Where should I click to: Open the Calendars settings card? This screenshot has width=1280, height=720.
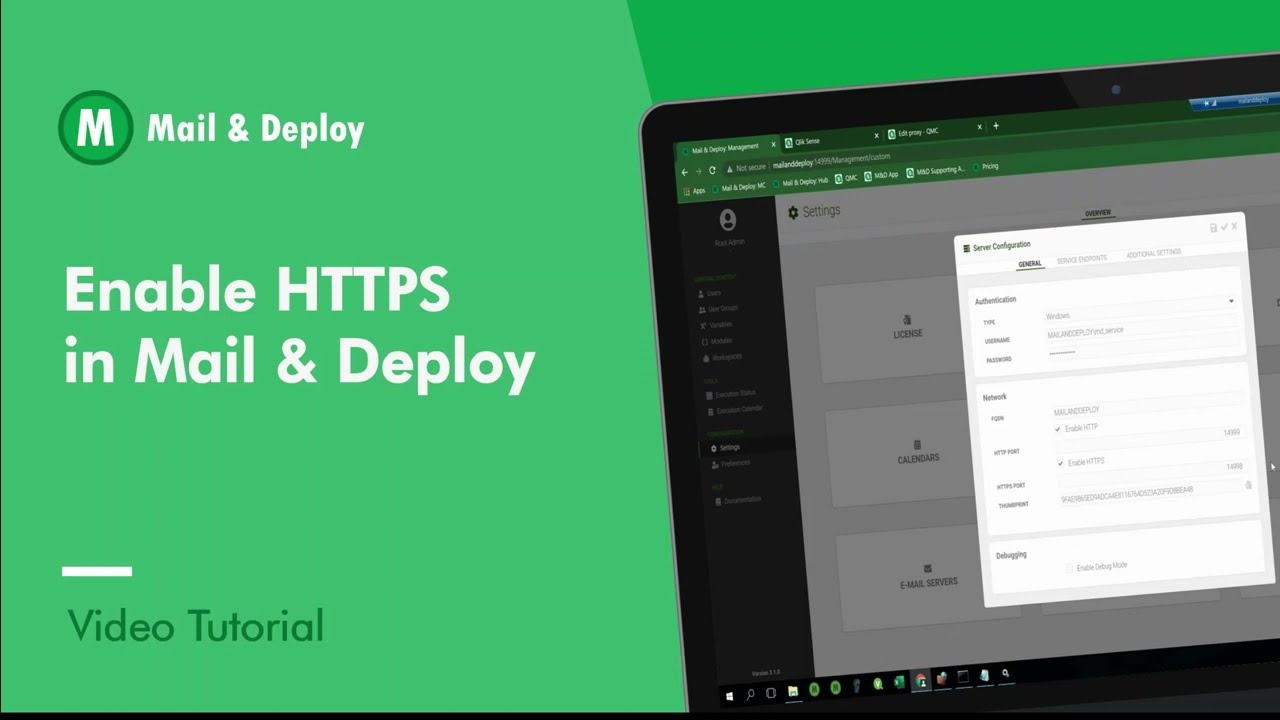918,452
